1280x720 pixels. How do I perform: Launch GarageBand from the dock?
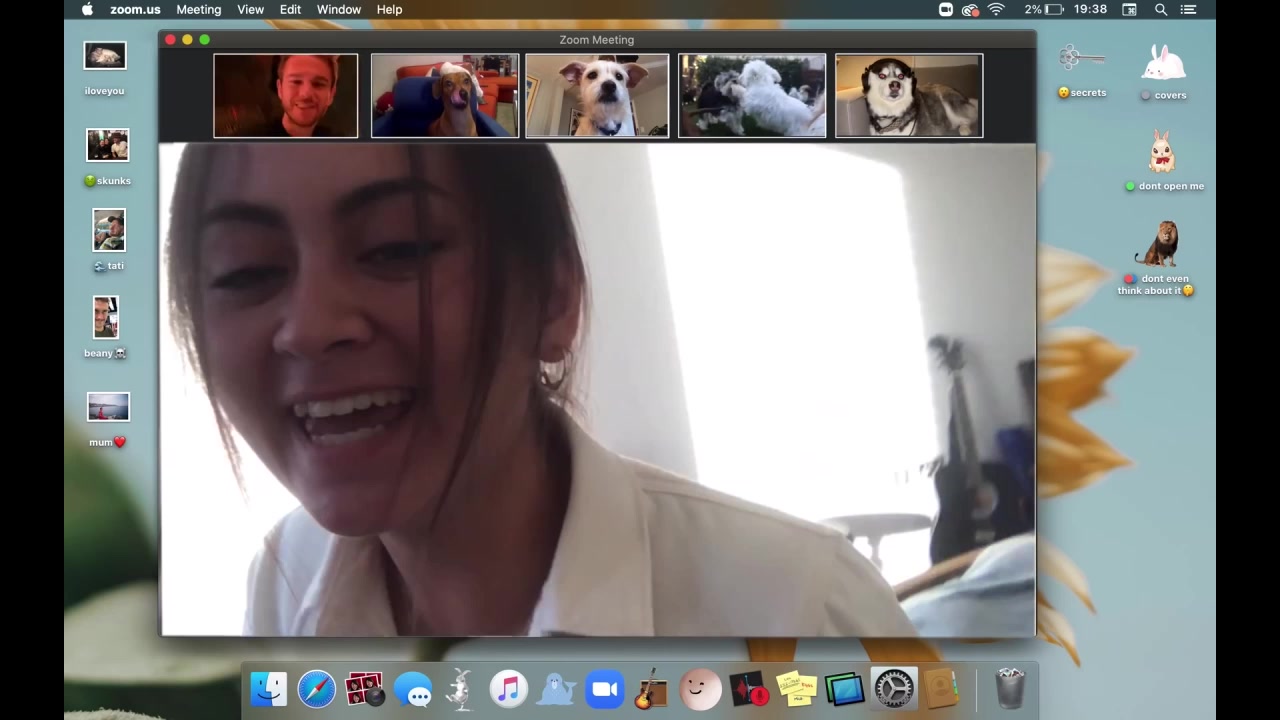[x=652, y=689]
